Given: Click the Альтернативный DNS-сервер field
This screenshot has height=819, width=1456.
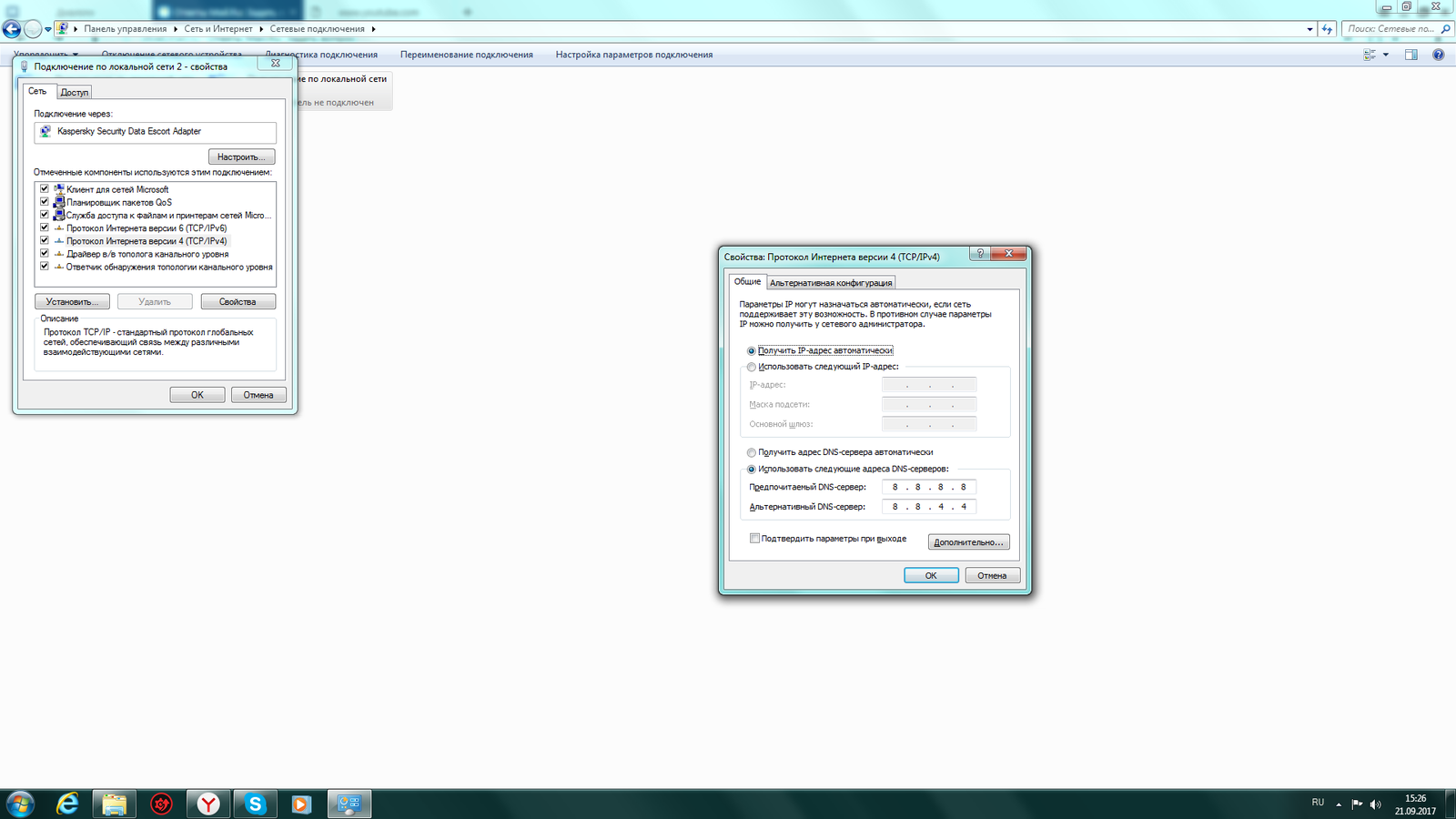Looking at the screenshot, I should (x=929, y=507).
